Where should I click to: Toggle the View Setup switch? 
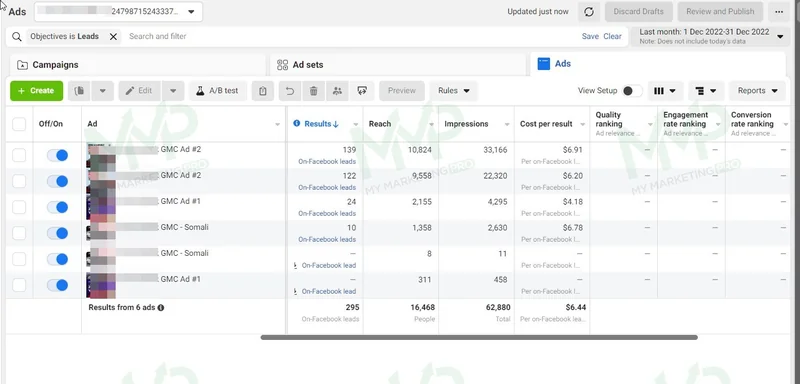632,91
